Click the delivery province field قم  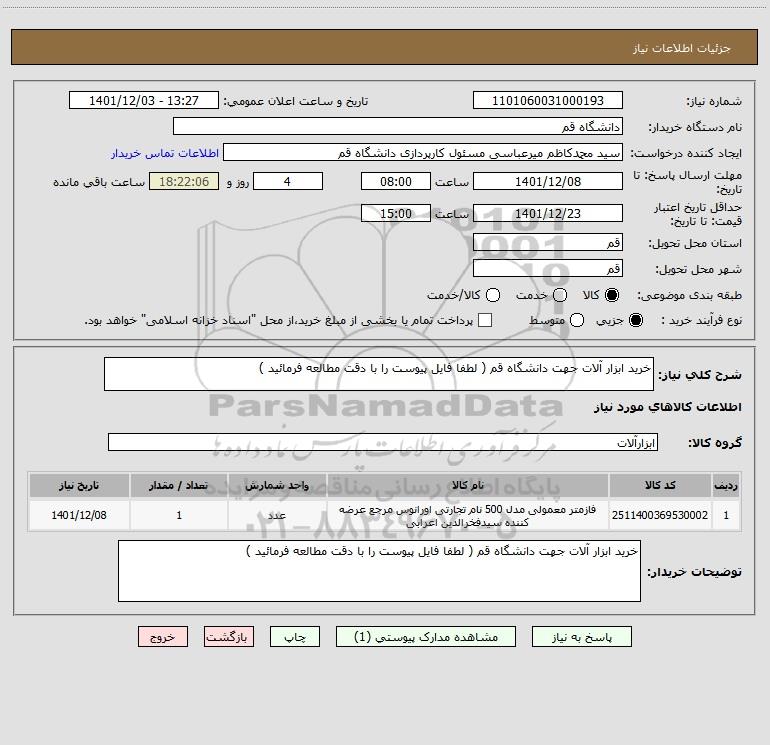click(548, 242)
